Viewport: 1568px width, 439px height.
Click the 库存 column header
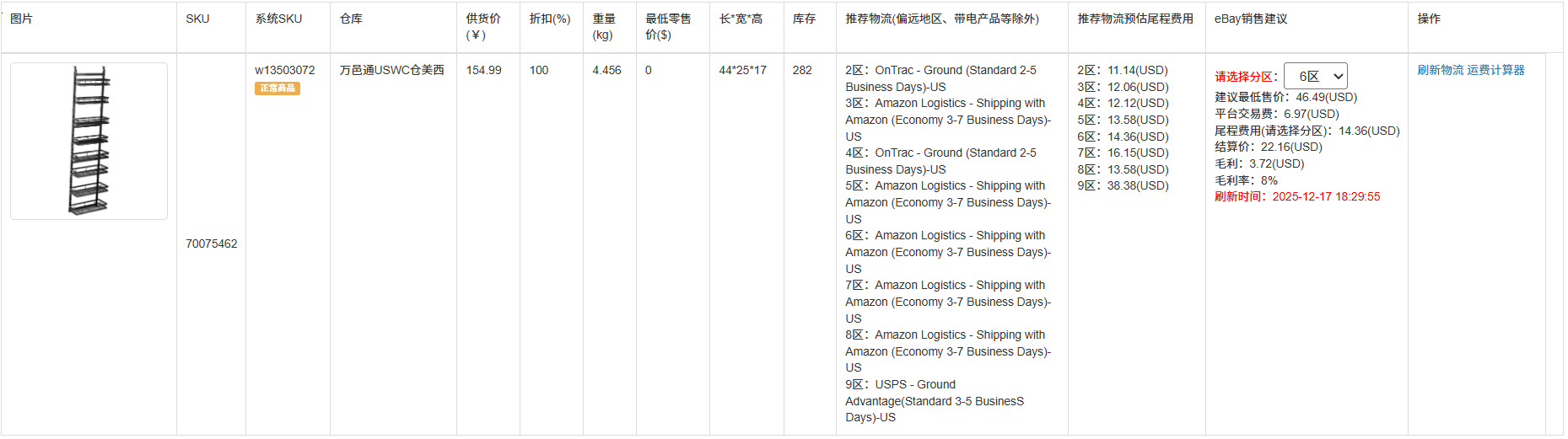tap(804, 19)
